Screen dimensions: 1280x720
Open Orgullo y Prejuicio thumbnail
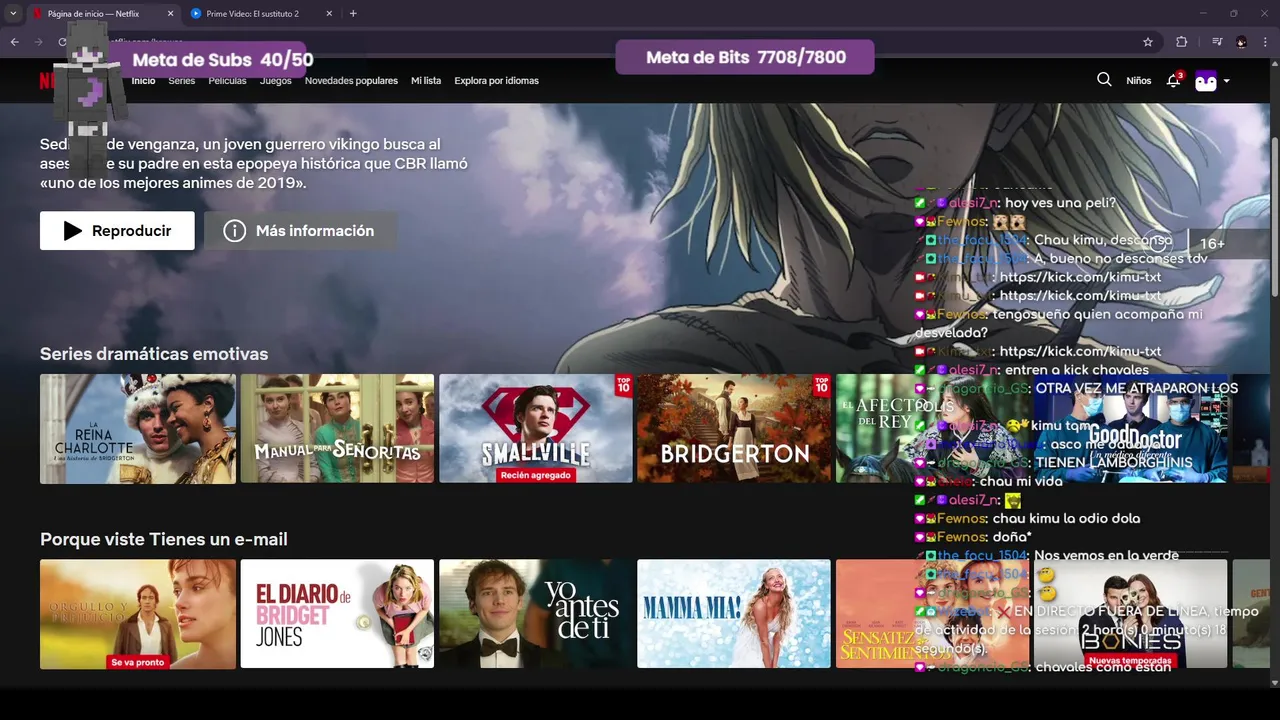[138, 614]
